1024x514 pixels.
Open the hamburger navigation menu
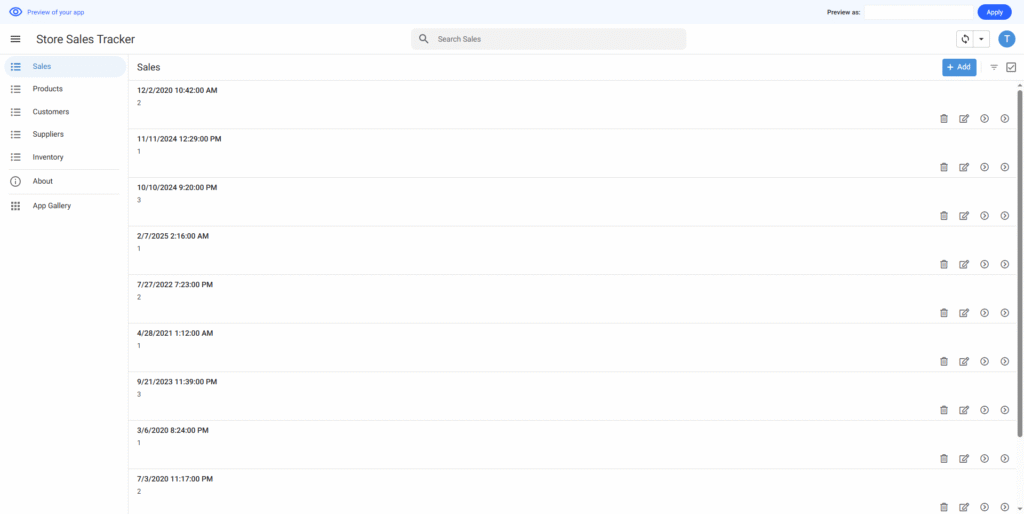coord(15,39)
